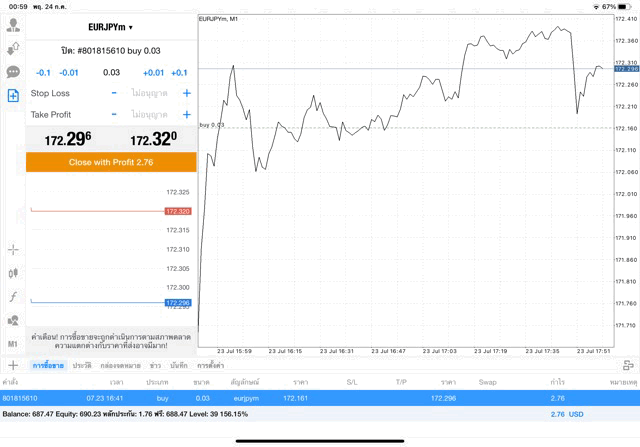Tap the new order document icon

13,96
